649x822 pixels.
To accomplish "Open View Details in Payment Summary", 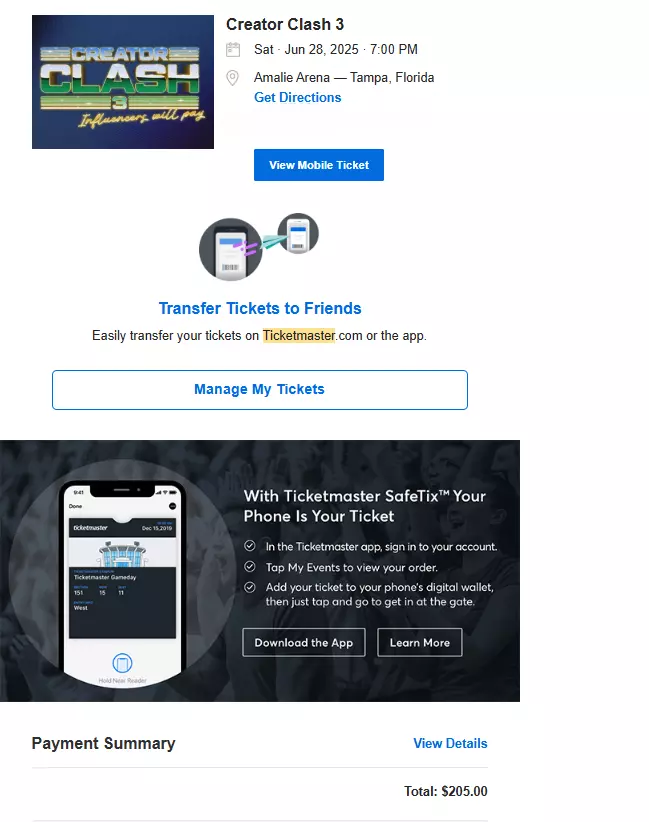I will (x=450, y=743).
